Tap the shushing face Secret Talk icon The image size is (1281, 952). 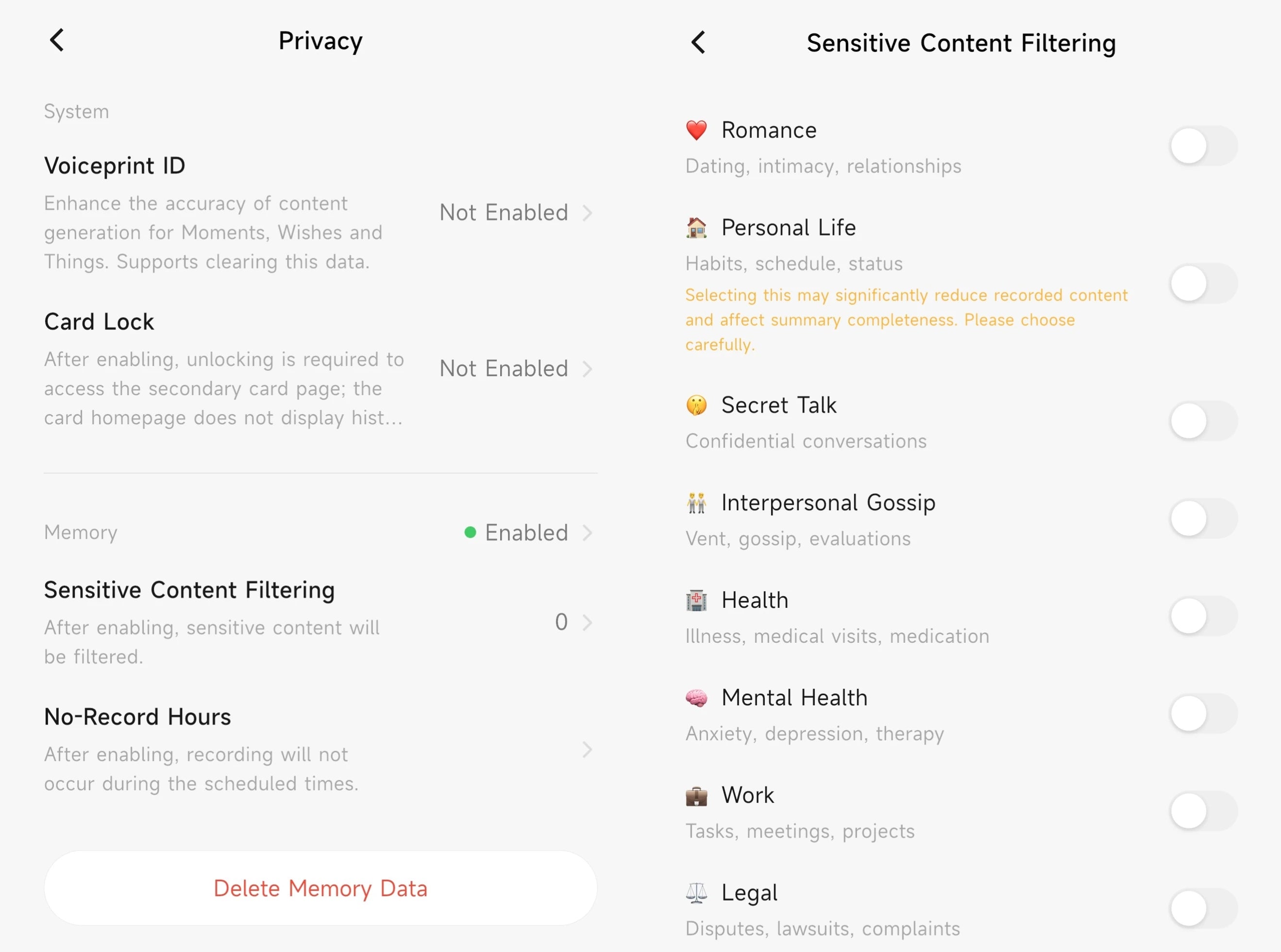(696, 405)
